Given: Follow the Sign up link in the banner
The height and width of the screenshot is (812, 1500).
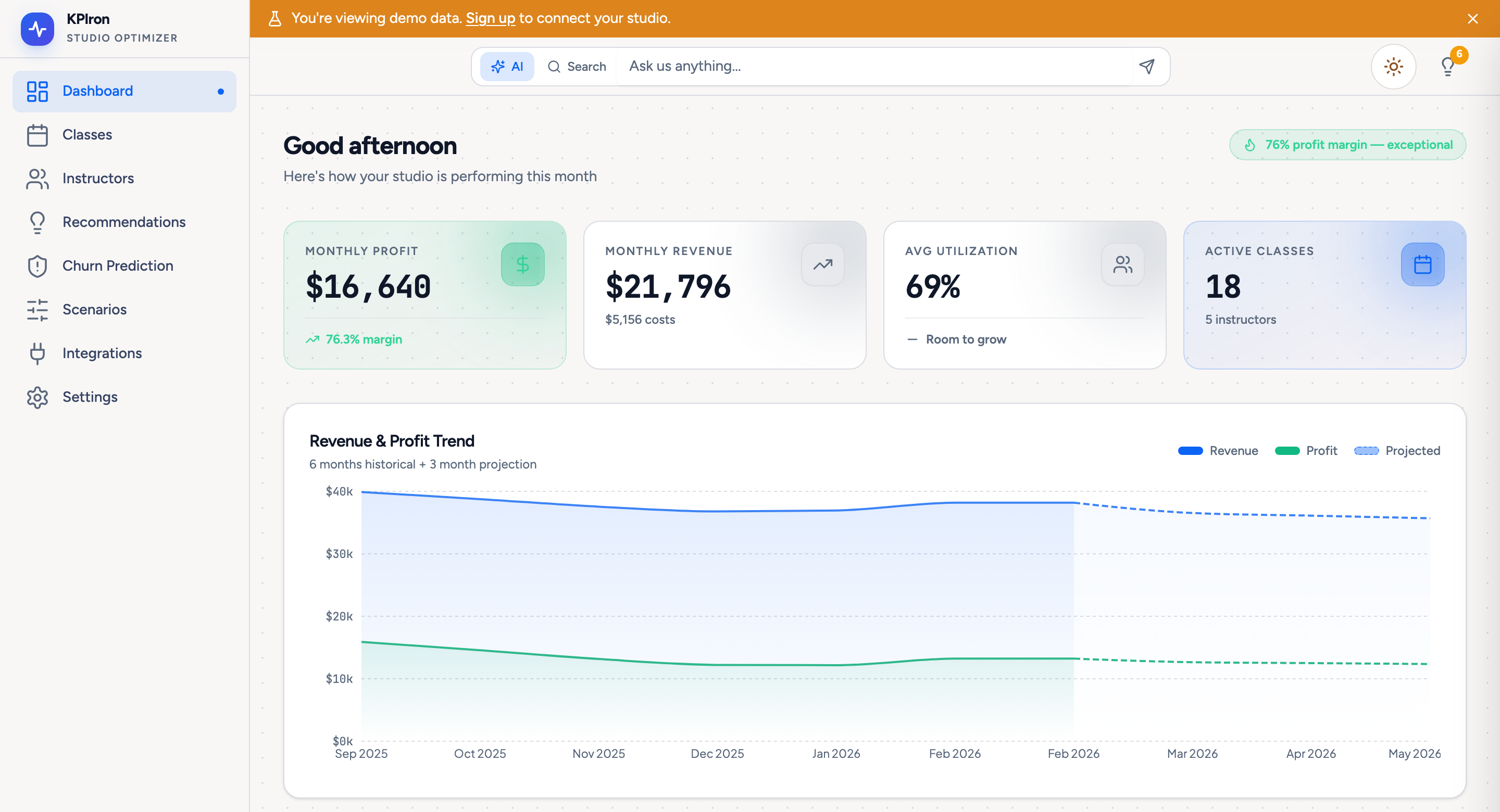Looking at the screenshot, I should [490, 18].
